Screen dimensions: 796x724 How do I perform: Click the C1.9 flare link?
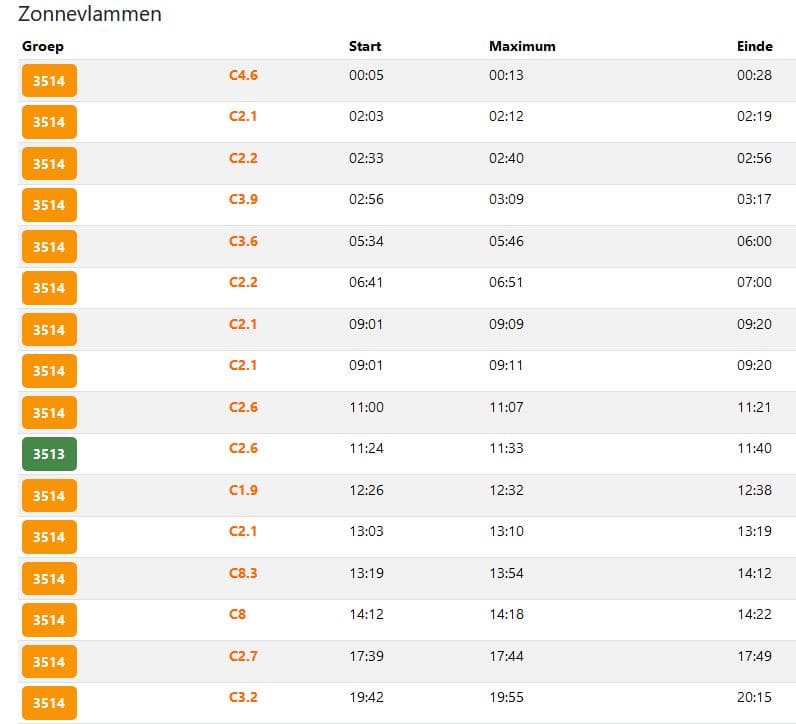pos(243,490)
